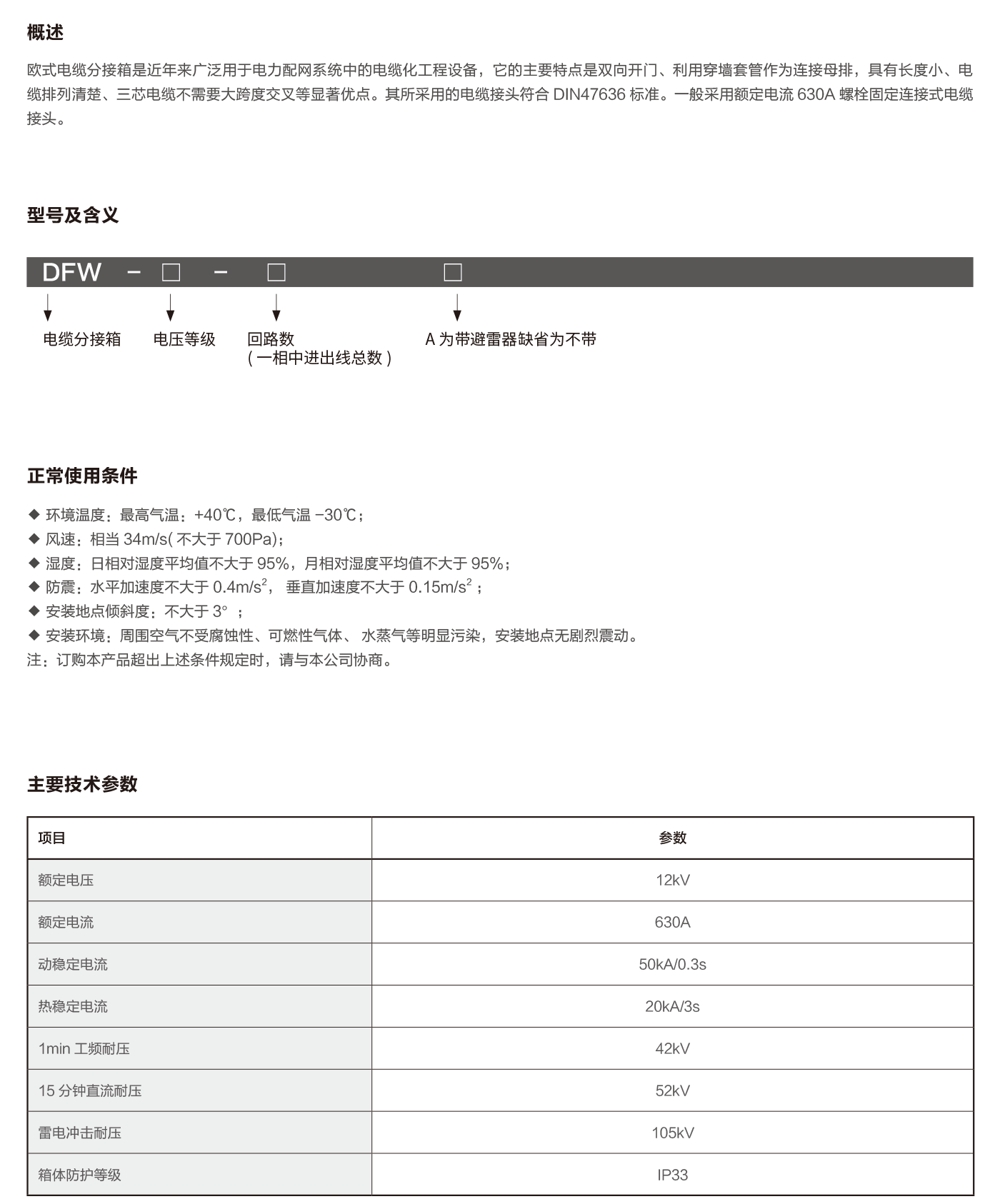Click the 湿度 condition line

pos(270,563)
